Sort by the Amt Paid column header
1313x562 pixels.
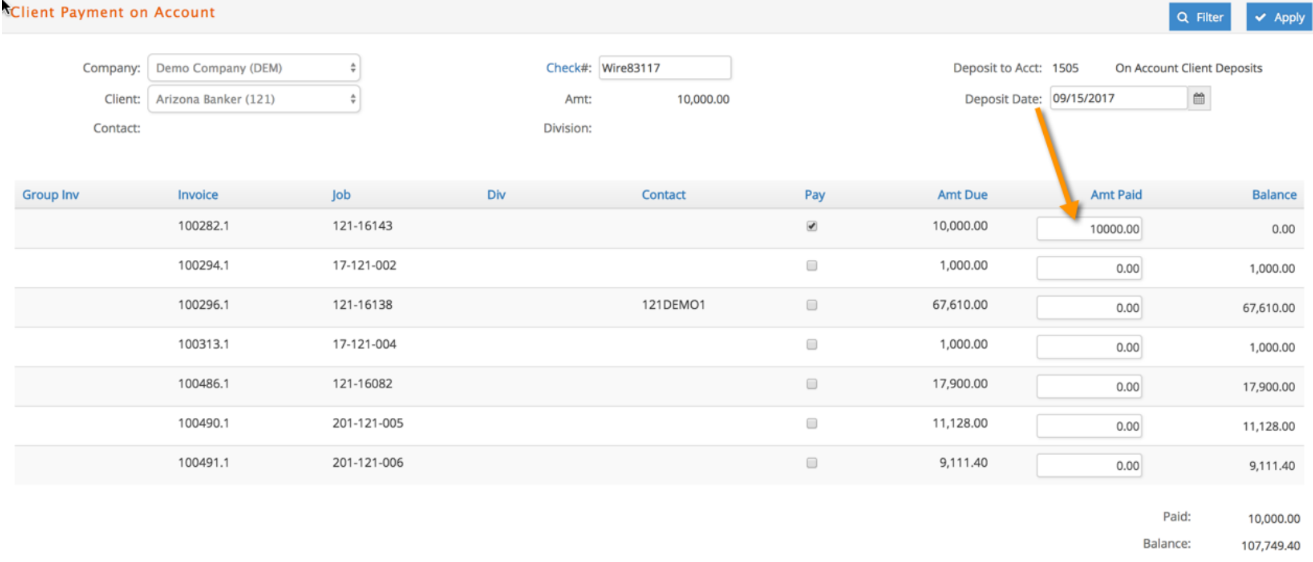[1116, 195]
